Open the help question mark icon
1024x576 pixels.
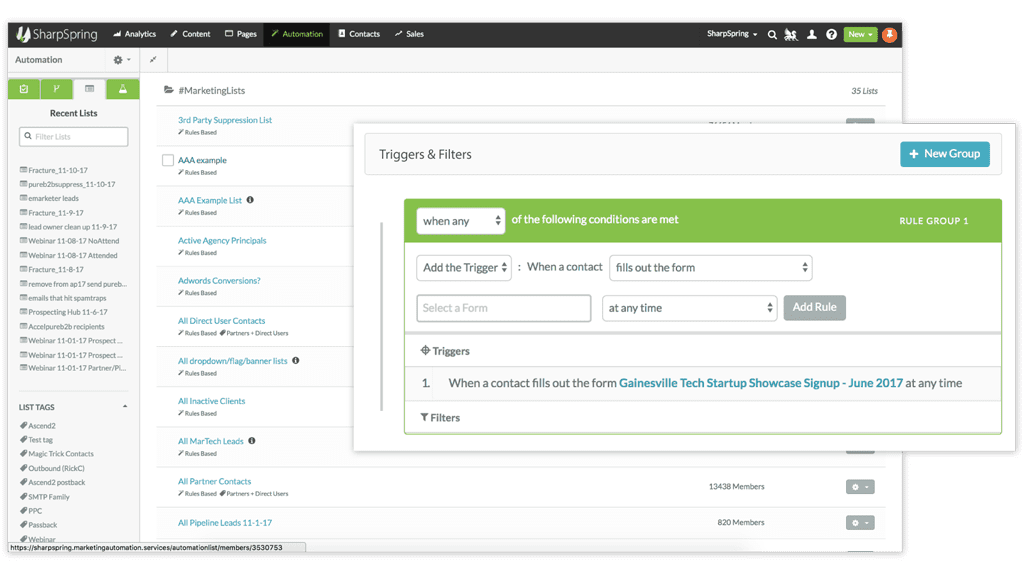(831, 35)
